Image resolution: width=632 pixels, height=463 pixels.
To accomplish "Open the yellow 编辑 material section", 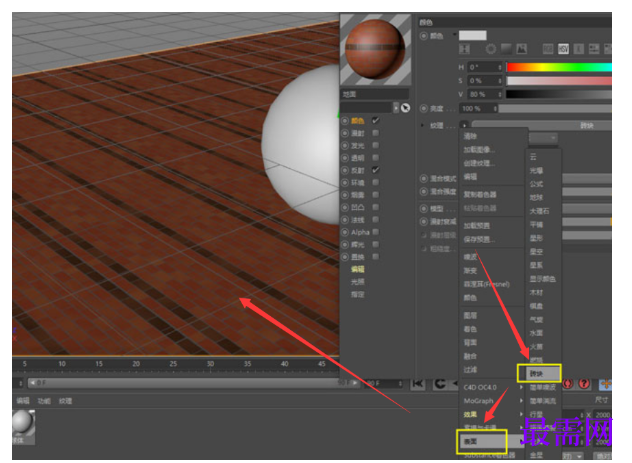I will [358, 269].
